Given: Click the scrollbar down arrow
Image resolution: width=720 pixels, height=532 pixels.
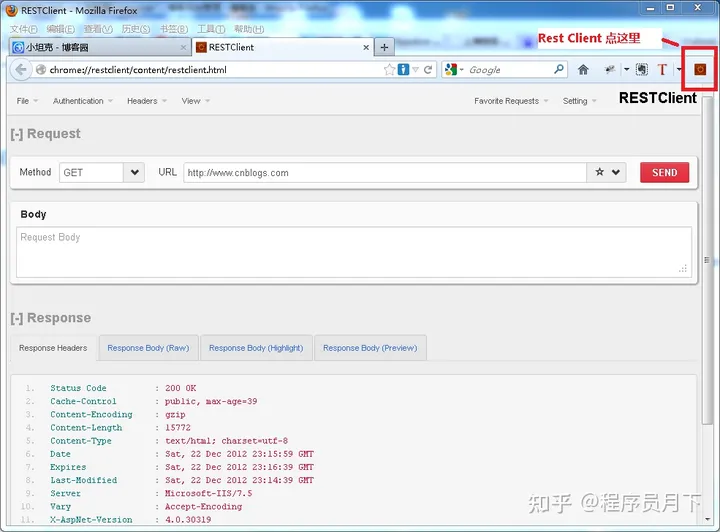Looking at the screenshot, I should pyautogui.click(x=708, y=519).
